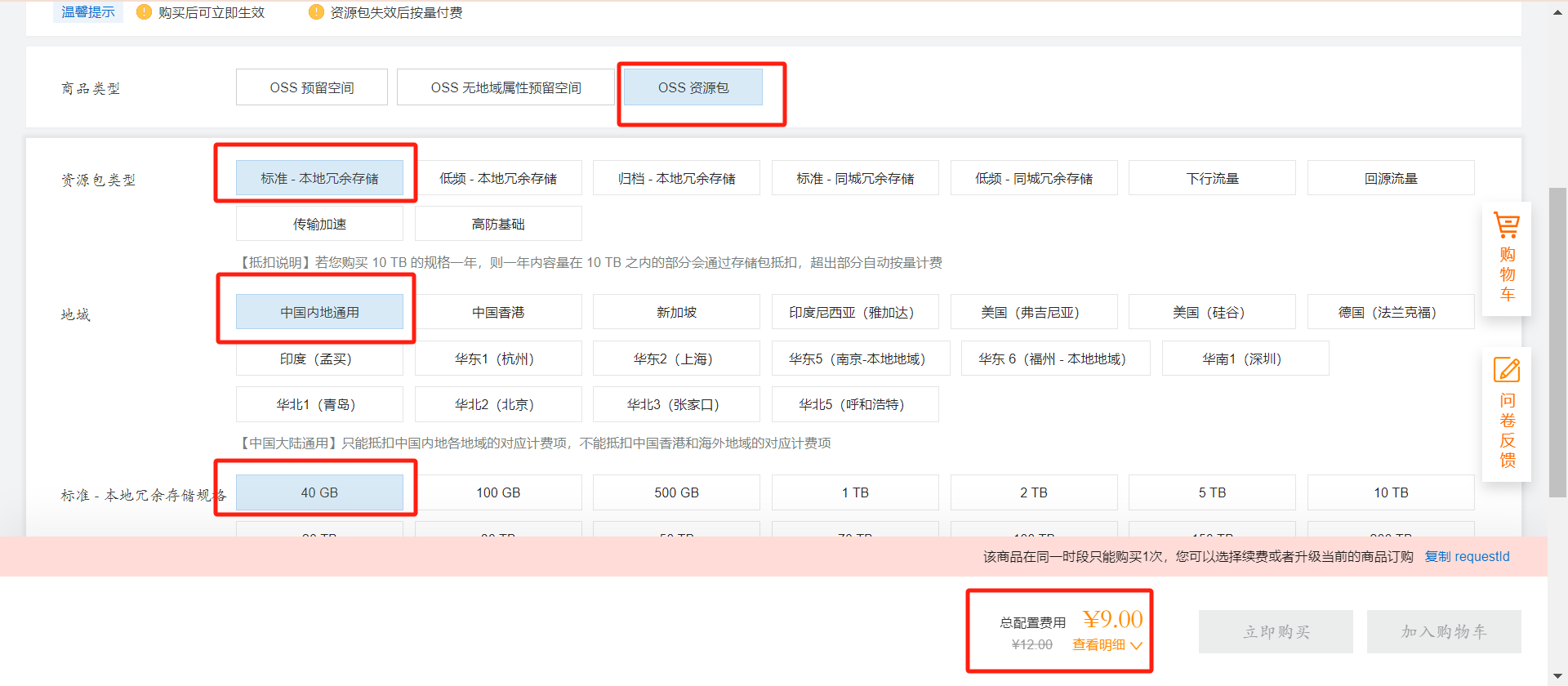Select 100 GB storage specification
This screenshot has width=1568, height=686.
pyautogui.click(x=498, y=492)
